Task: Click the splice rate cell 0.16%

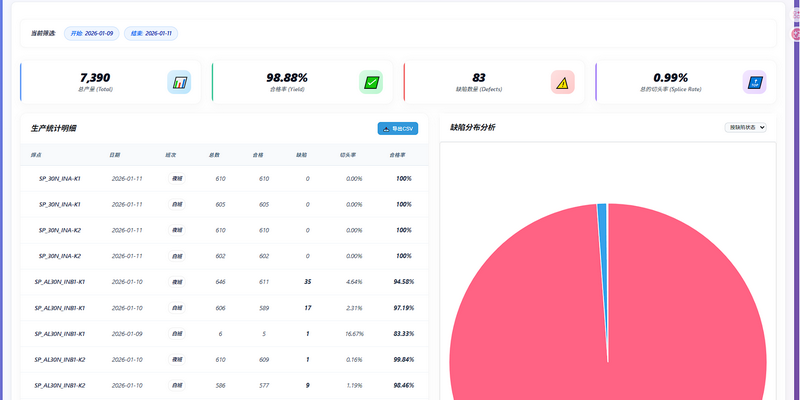Action: point(354,360)
